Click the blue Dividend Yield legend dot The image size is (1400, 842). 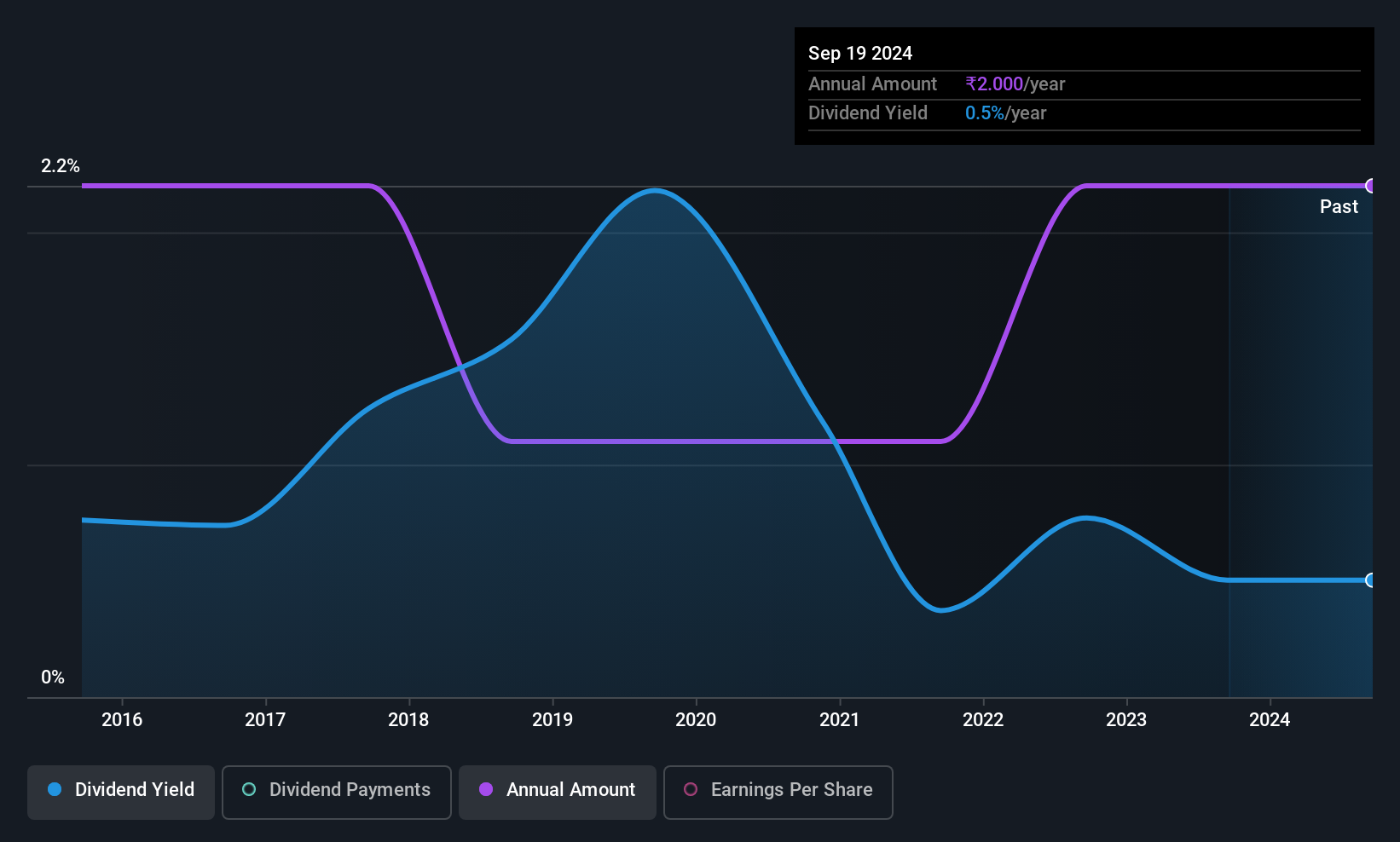(x=55, y=789)
